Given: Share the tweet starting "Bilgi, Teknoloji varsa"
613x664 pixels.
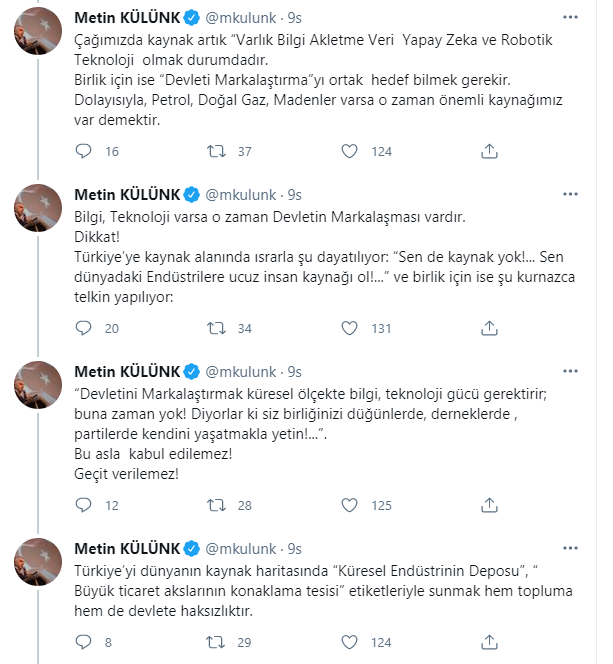Looking at the screenshot, I should point(489,328).
